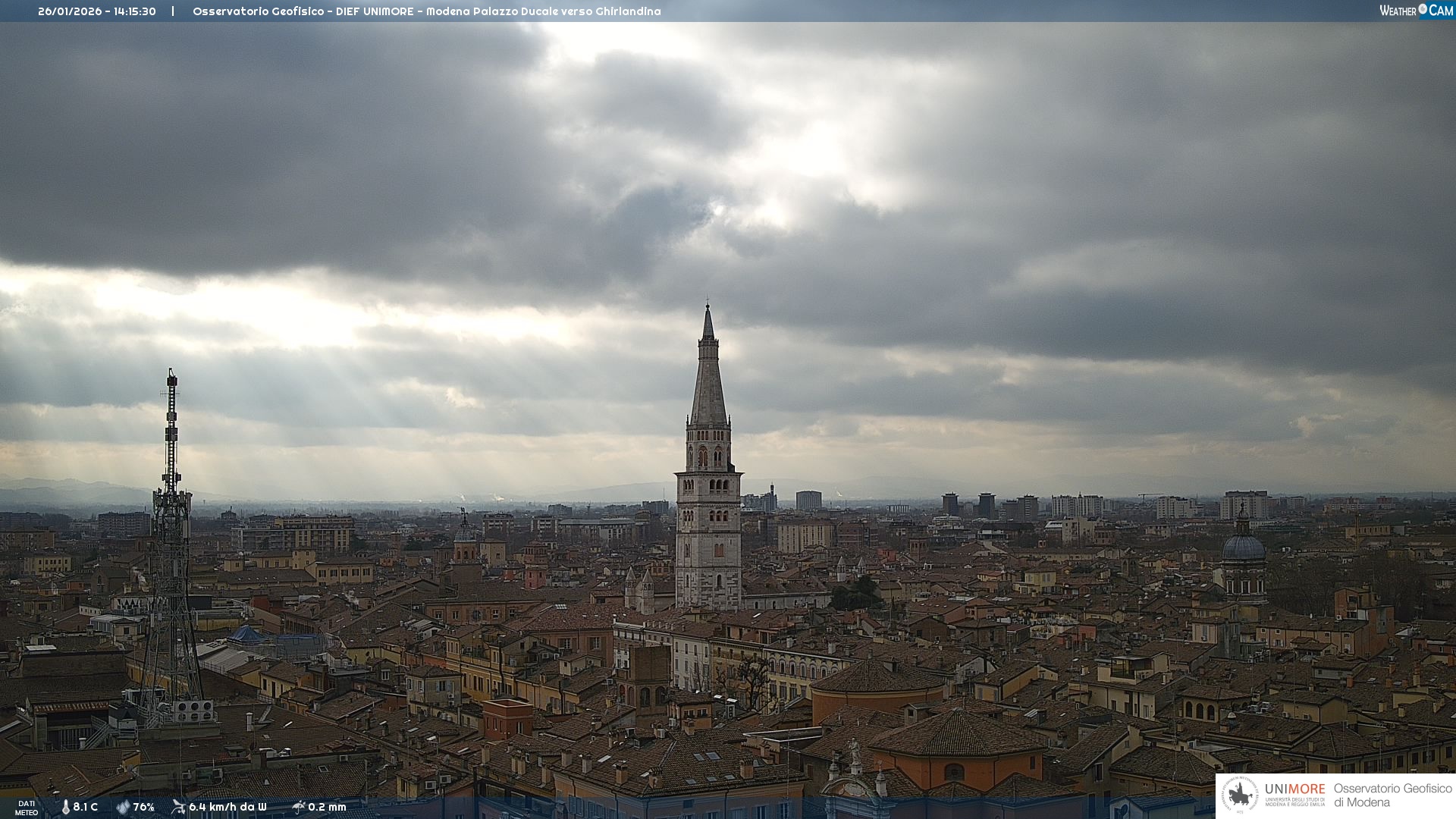The height and width of the screenshot is (819, 1456).
Task: Click the 76% humidity value
Action: coord(143,807)
